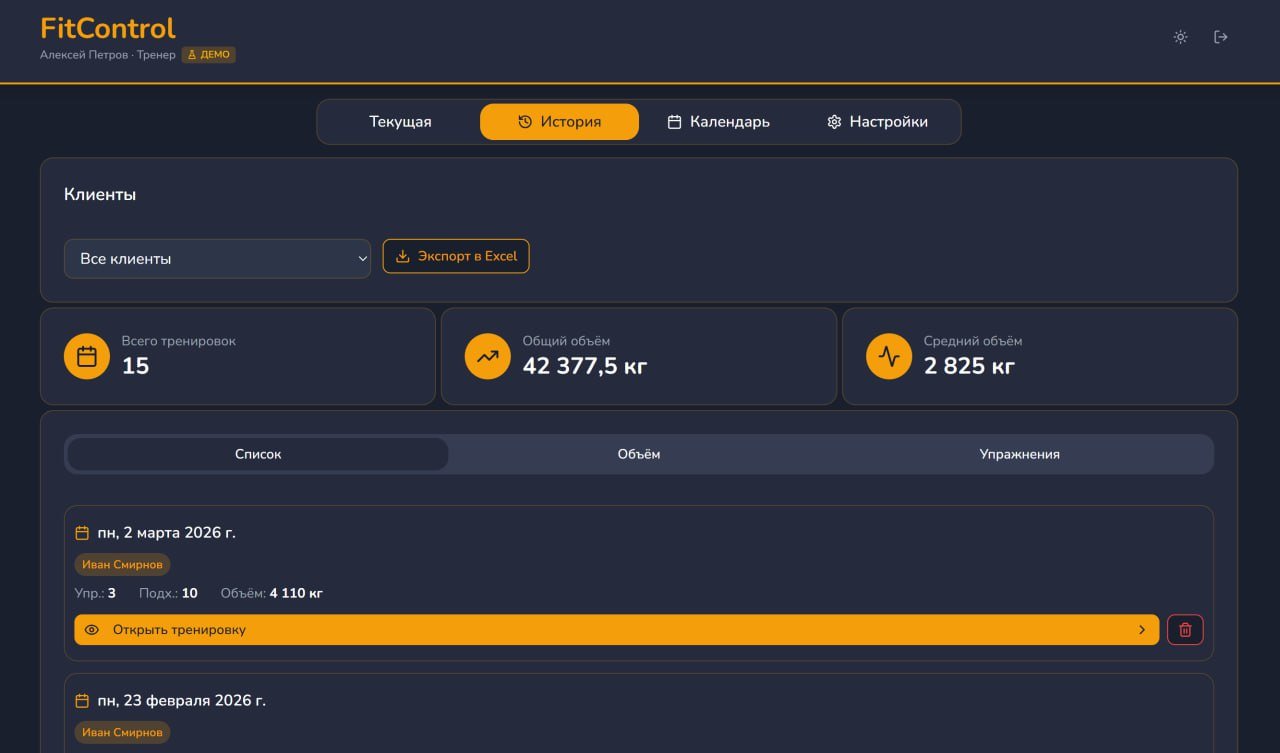Viewport: 1280px width, 753px height.
Task: Click the Клиенты heading
Action: pos(100,194)
